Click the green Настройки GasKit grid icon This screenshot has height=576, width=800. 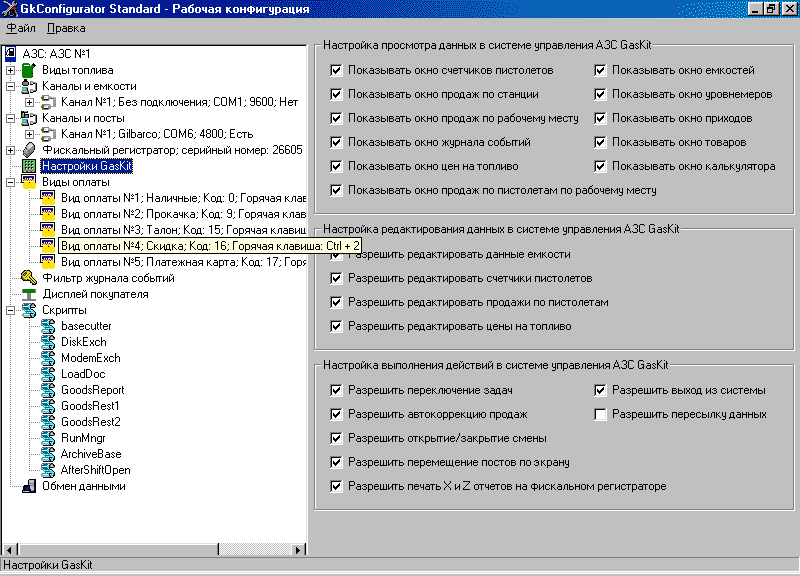click(29, 166)
